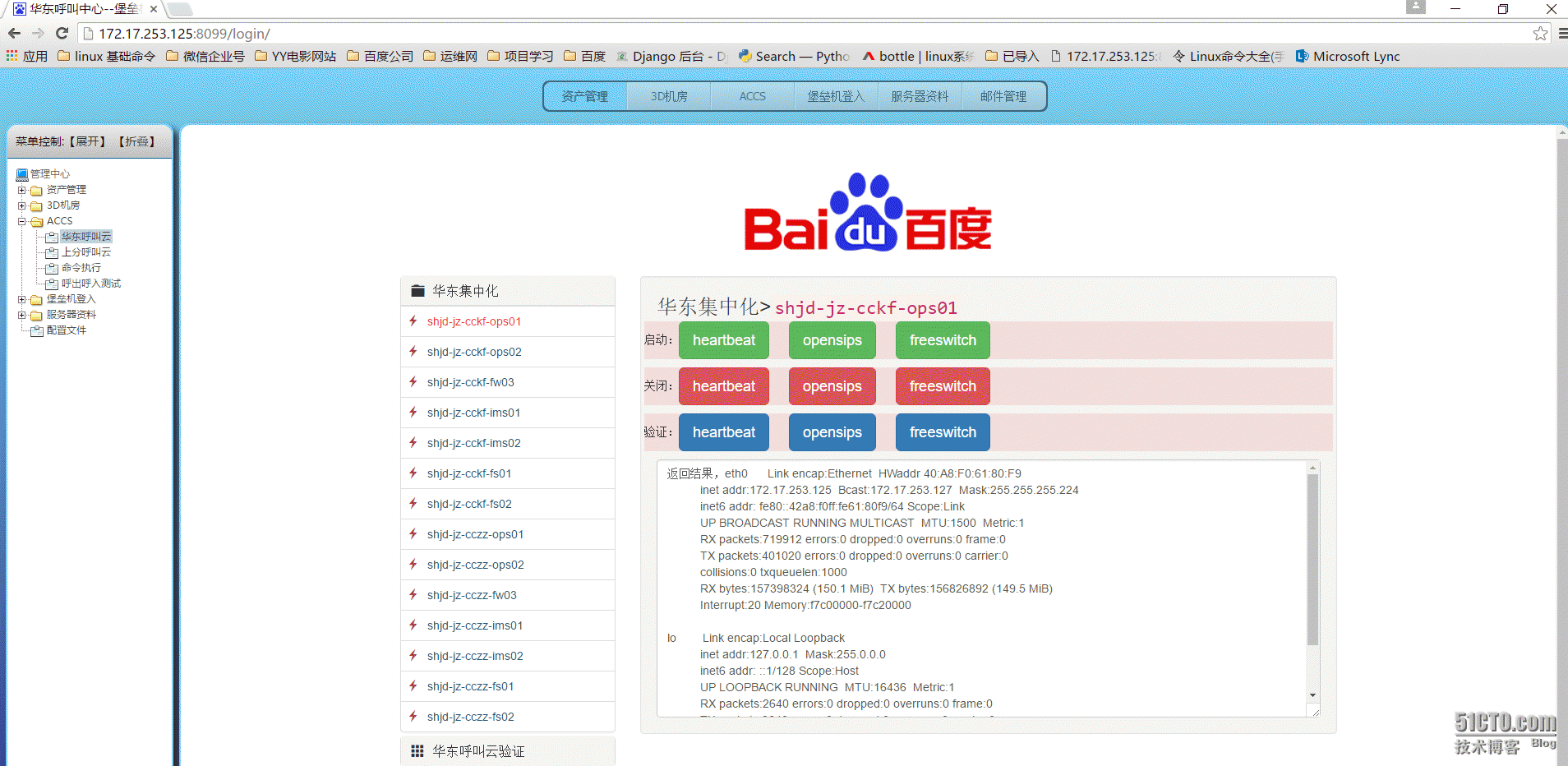Viewport: 1568px width, 766px height.
Task: Open the Linux命令大全 bookmark
Action: click(x=1228, y=56)
